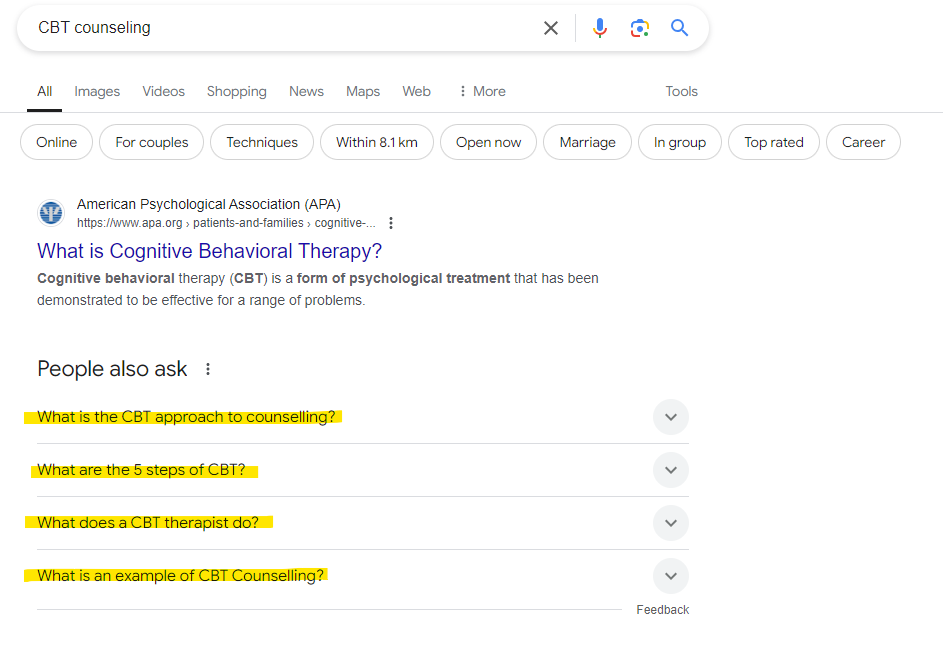Screen dimensions: 943x654
Task: Click the APA site favicon
Action: 51,213
